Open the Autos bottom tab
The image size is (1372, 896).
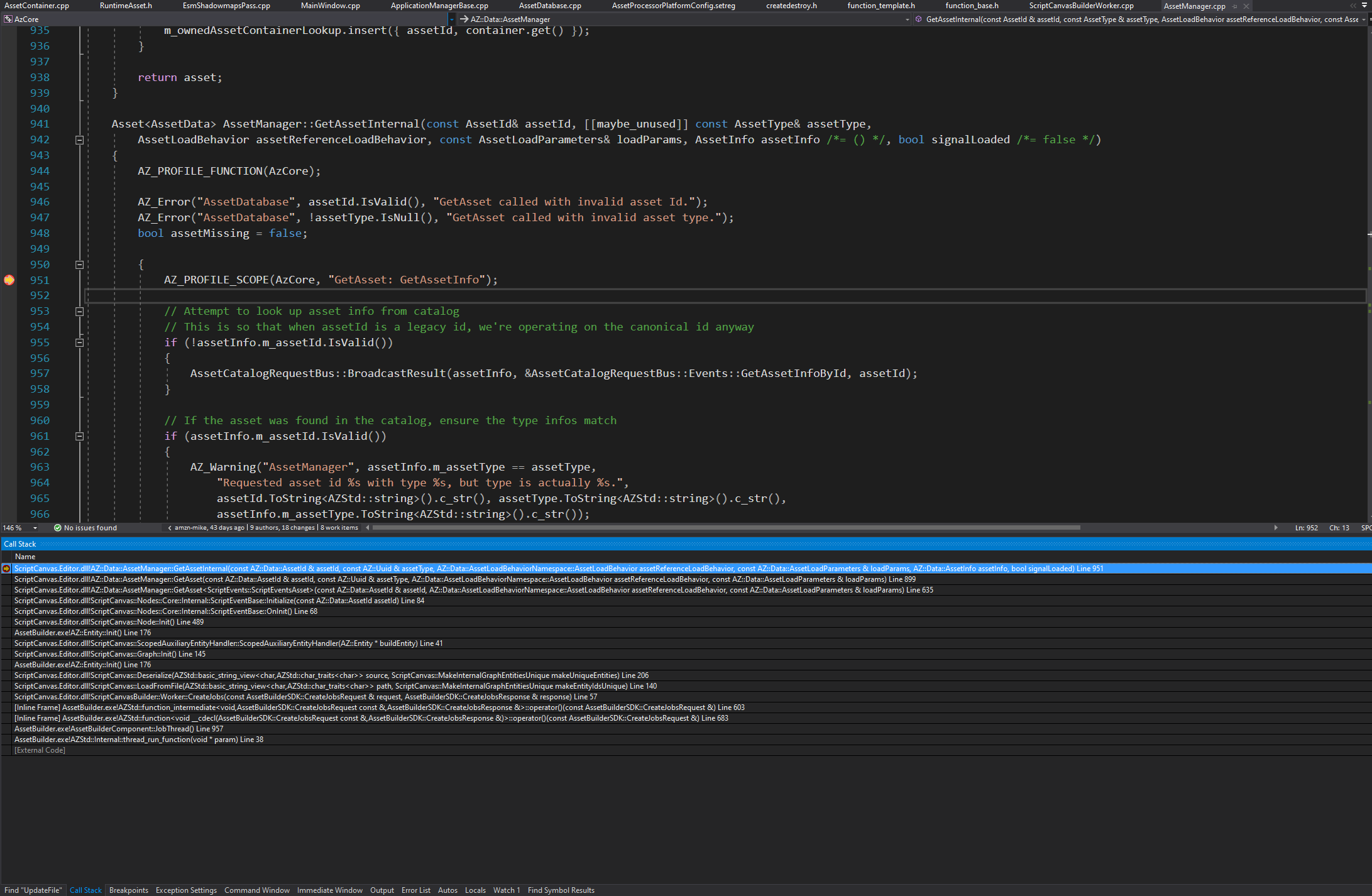447,890
